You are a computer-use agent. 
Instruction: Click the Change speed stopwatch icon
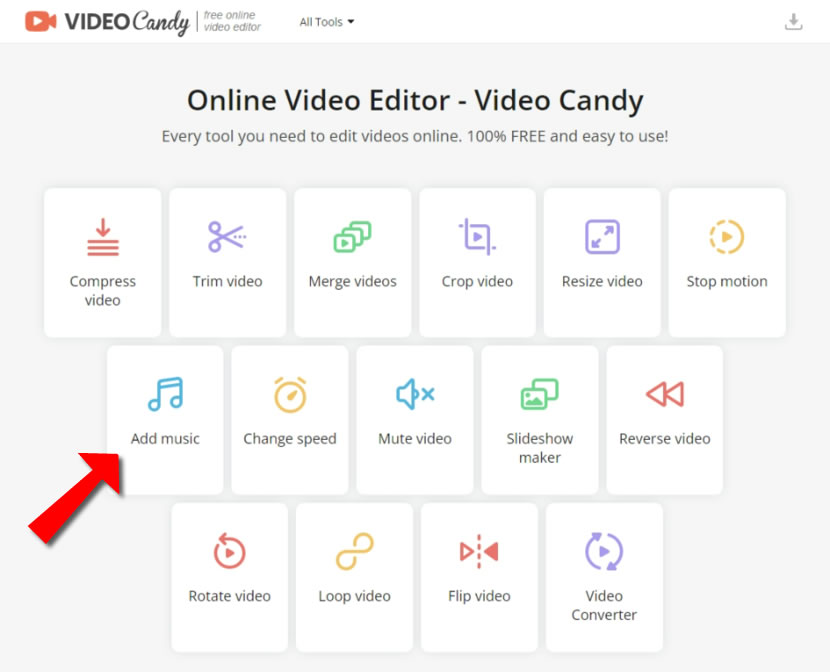point(290,394)
